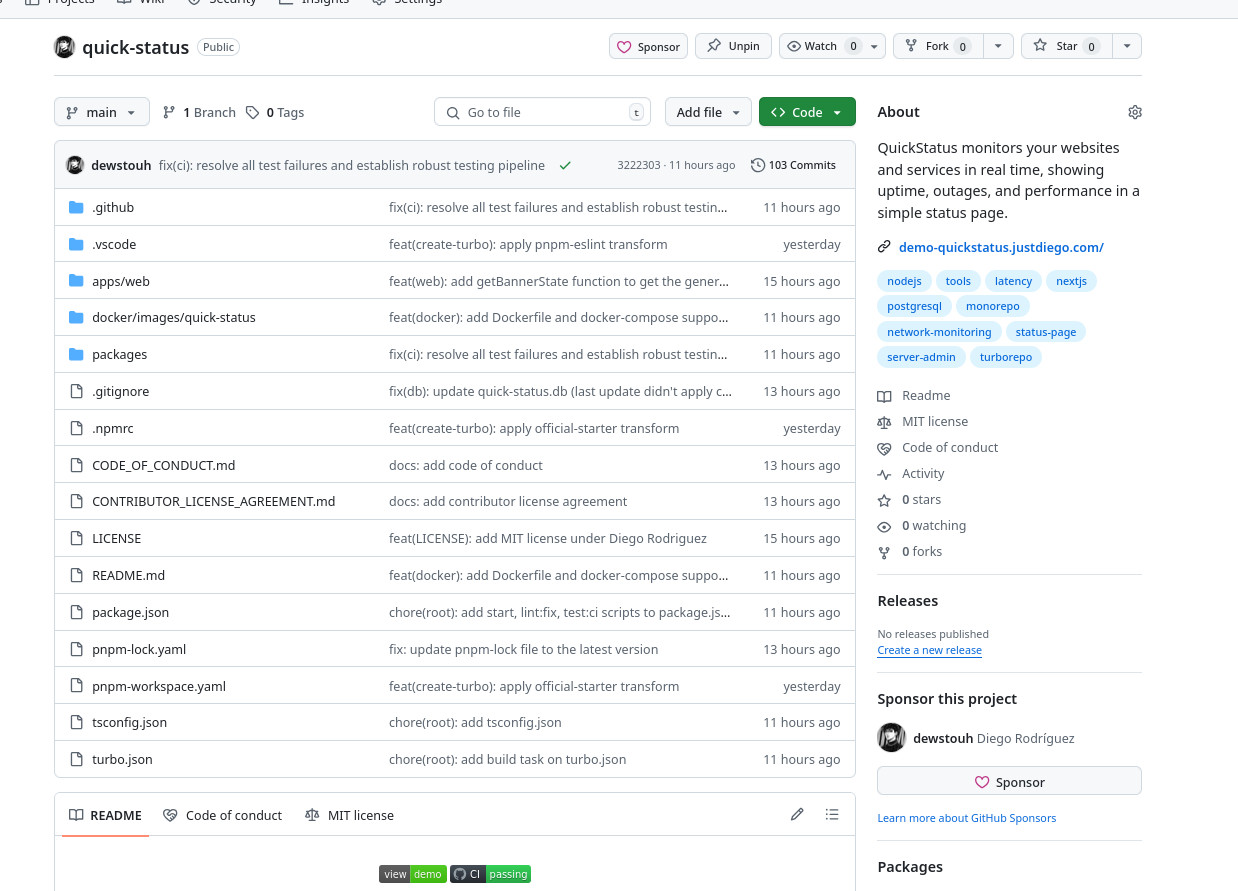Expand the Add file dropdown
The width and height of the screenshot is (1238, 891).
(x=708, y=112)
